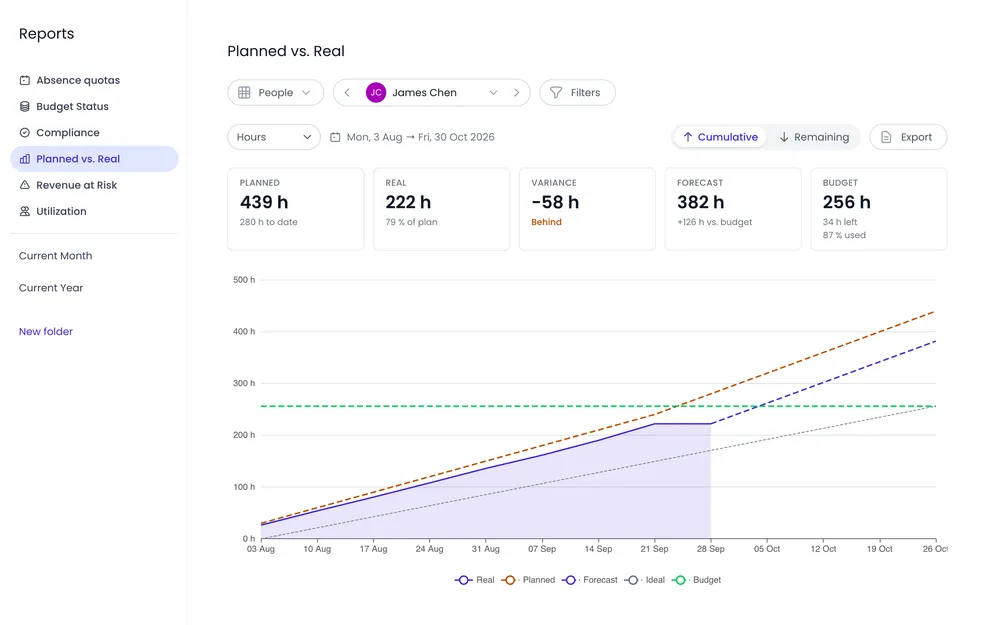The height and width of the screenshot is (625, 1000).
Task: Go to next person with right chevron
Action: pyautogui.click(x=517, y=92)
